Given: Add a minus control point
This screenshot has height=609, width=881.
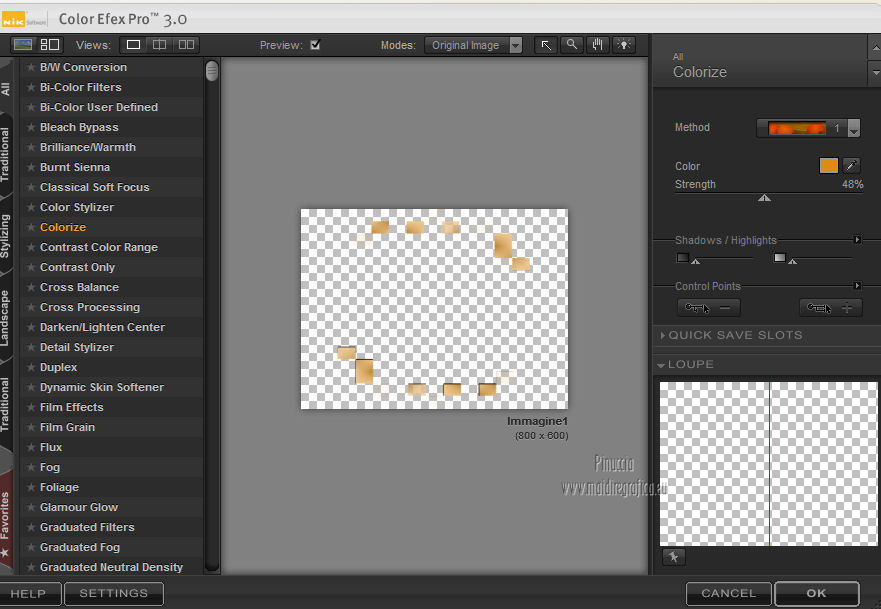Looking at the screenshot, I should [x=709, y=308].
